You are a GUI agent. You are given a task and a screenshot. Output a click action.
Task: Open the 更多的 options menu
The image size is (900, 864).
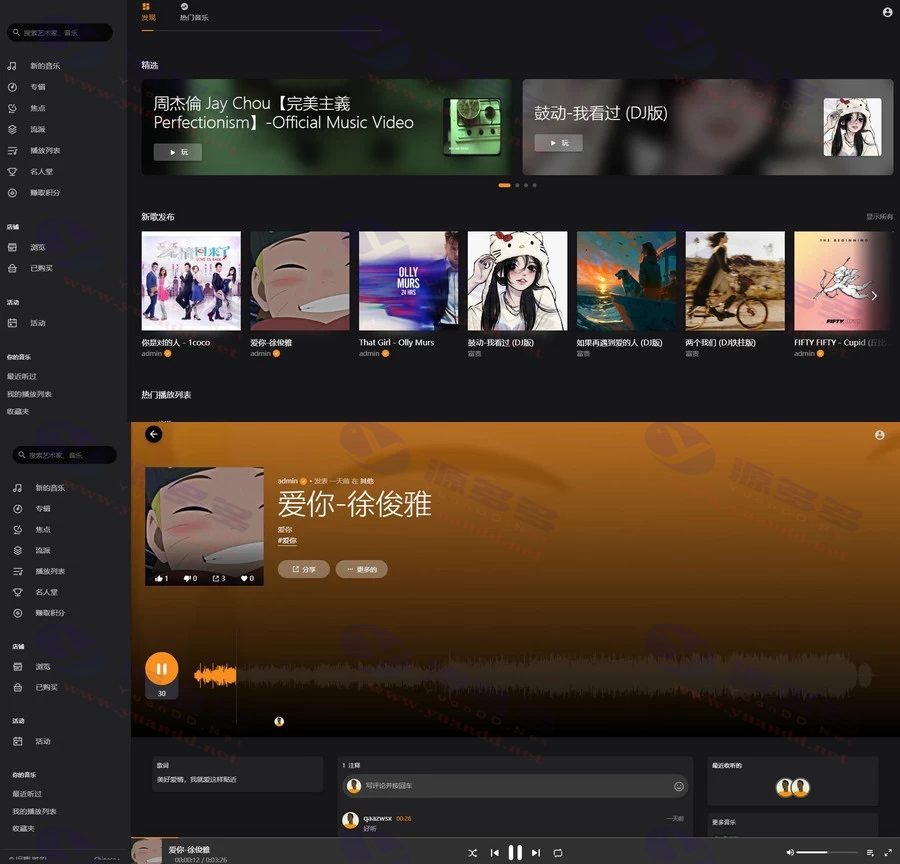pyautogui.click(x=362, y=569)
